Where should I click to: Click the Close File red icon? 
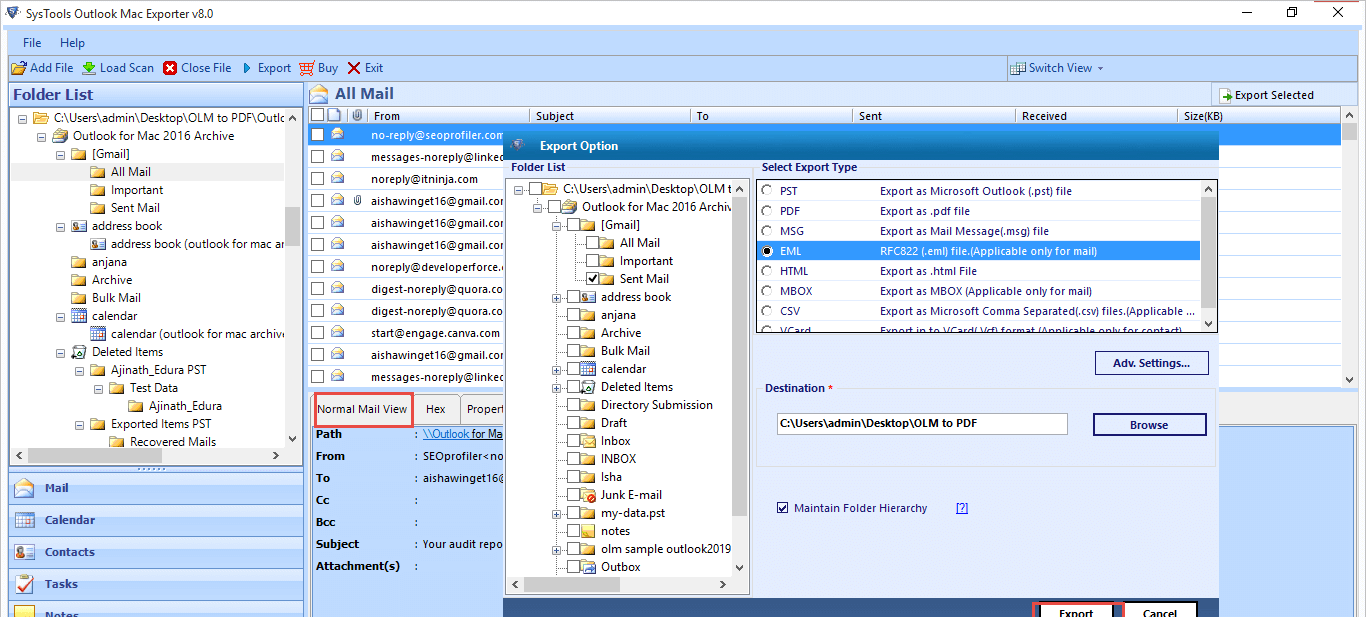[171, 68]
